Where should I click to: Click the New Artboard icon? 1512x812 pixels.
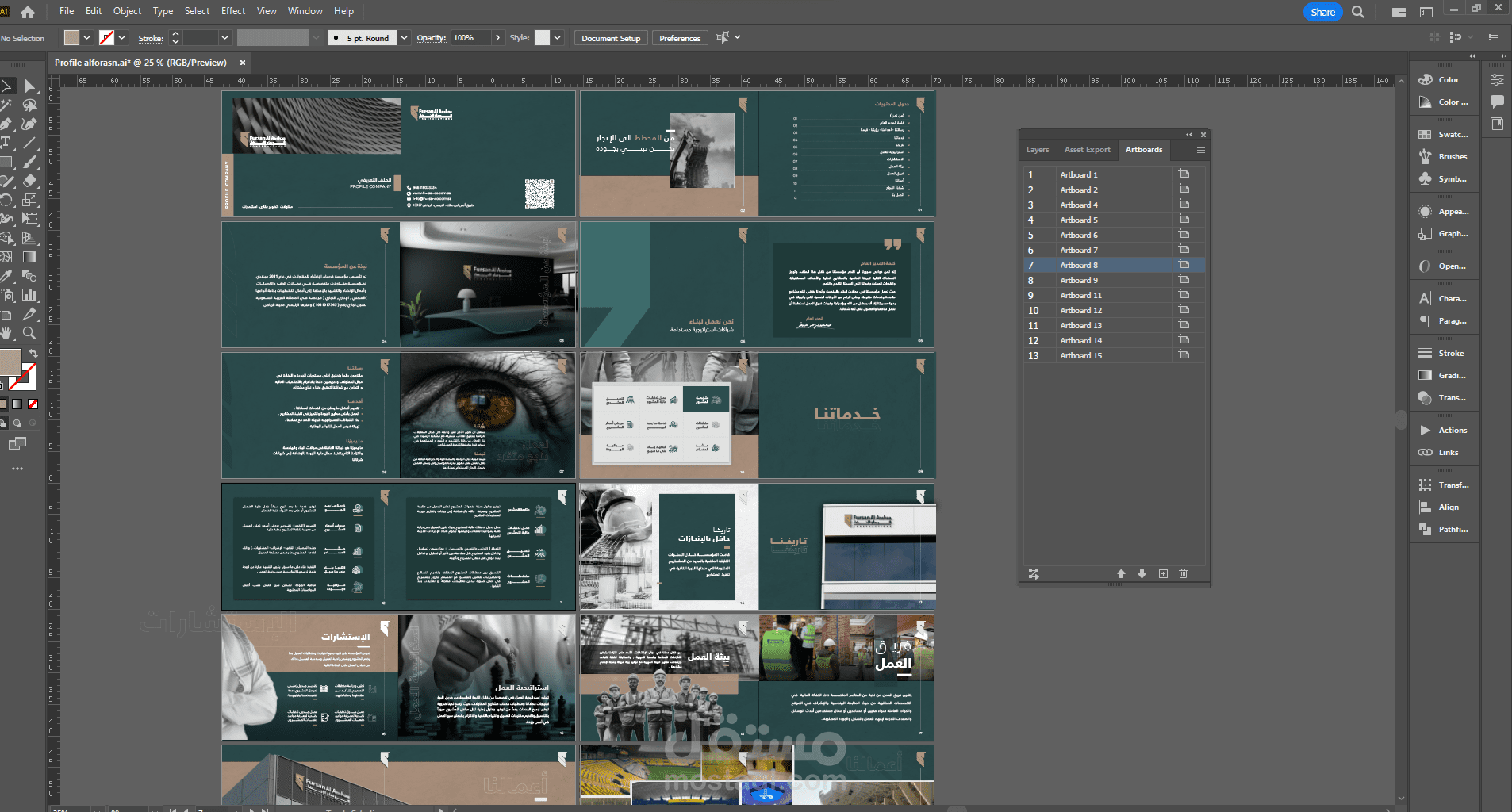coord(1163,573)
